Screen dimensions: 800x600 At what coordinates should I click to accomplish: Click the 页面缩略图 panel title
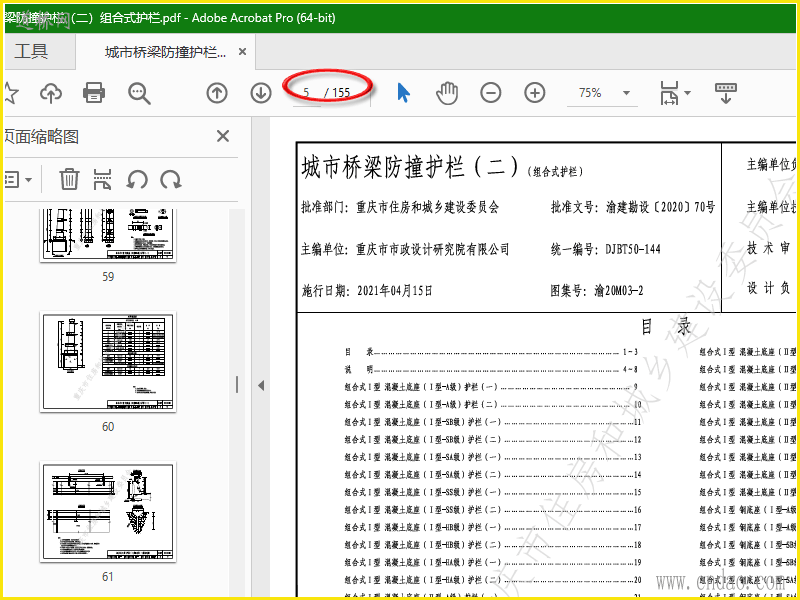[42, 136]
